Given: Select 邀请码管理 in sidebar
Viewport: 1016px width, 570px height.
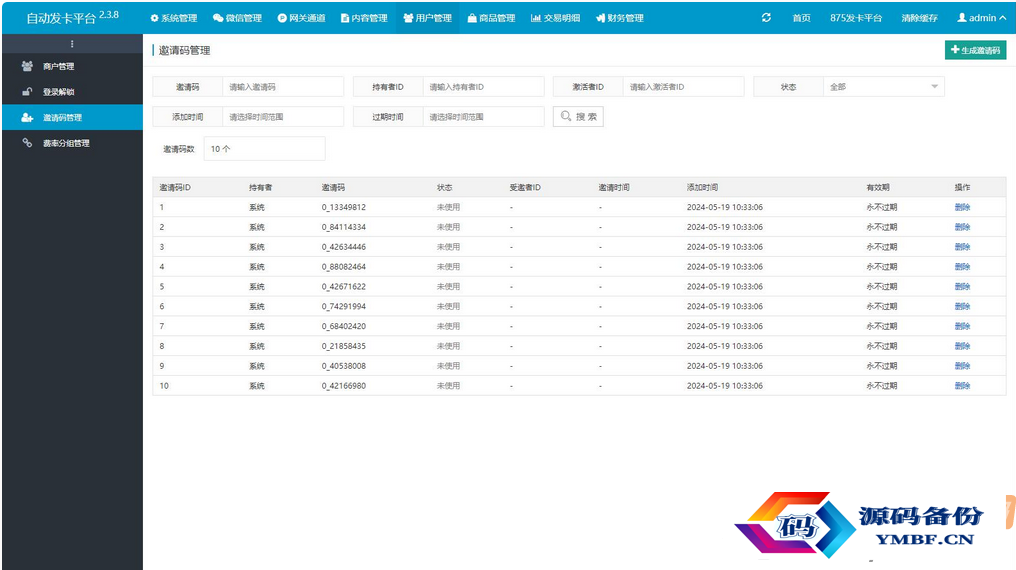Looking at the screenshot, I should point(72,117).
